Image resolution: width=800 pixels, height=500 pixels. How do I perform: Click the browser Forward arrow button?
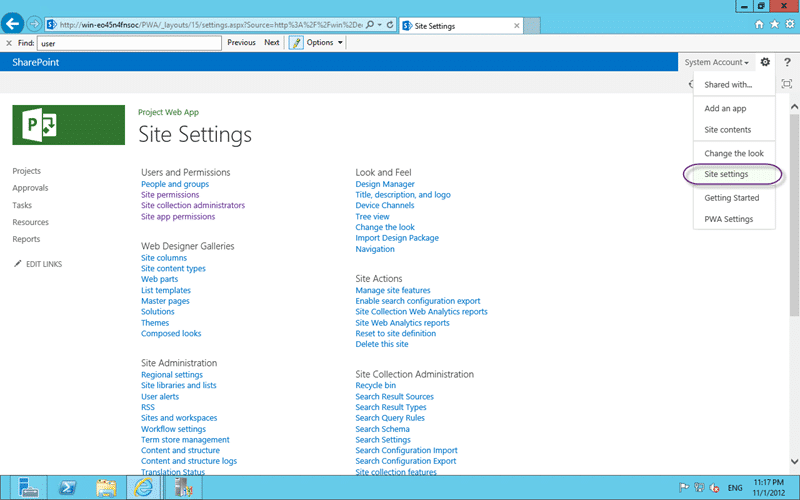[34, 24]
